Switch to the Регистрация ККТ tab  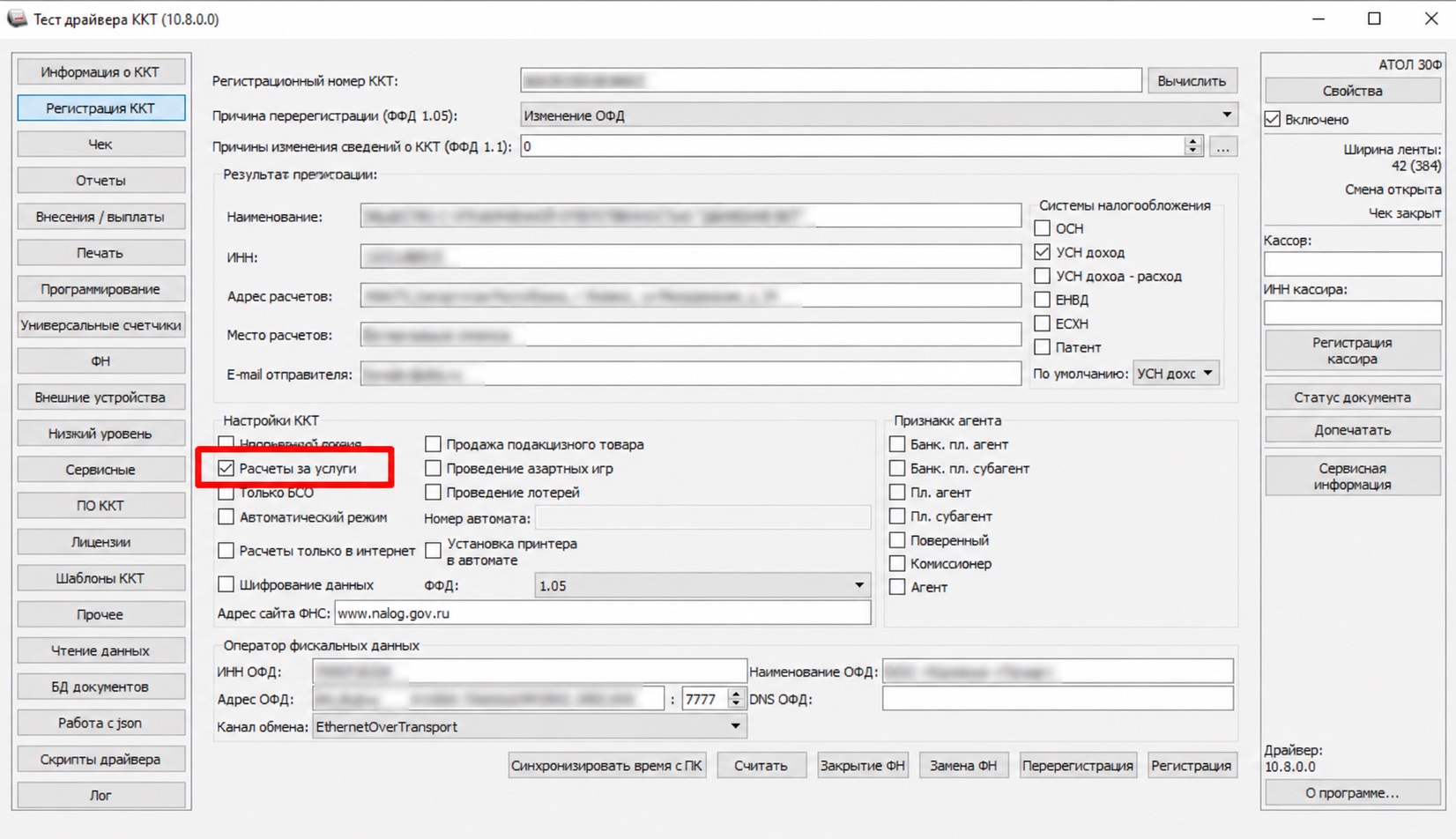(100, 108)
